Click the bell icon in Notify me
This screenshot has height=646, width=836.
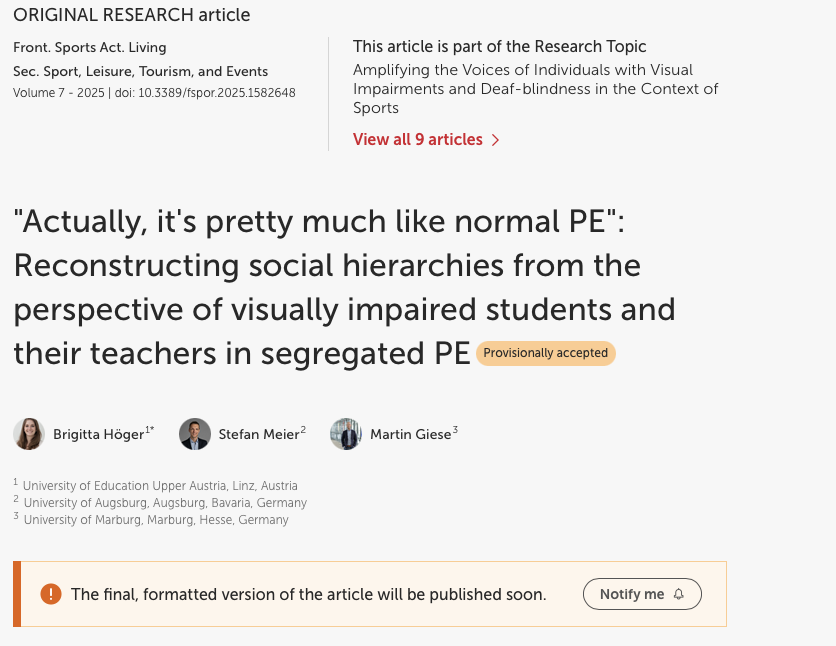pos(679,594)
